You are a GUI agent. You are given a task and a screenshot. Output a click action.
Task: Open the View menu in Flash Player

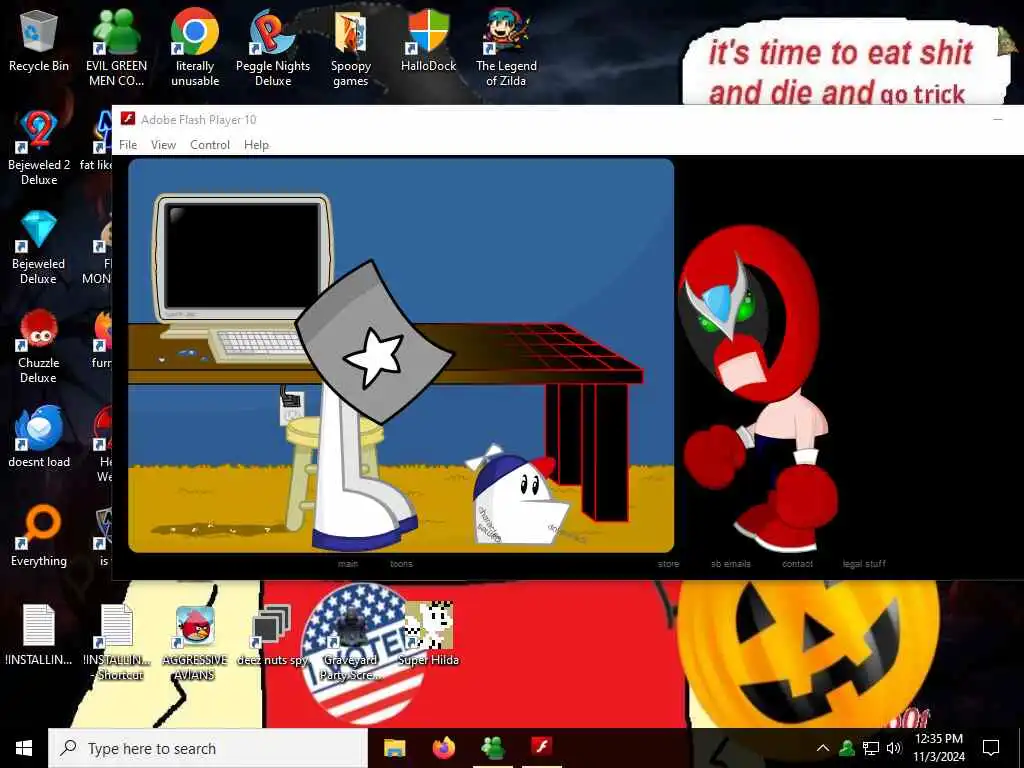coord(163,145)
